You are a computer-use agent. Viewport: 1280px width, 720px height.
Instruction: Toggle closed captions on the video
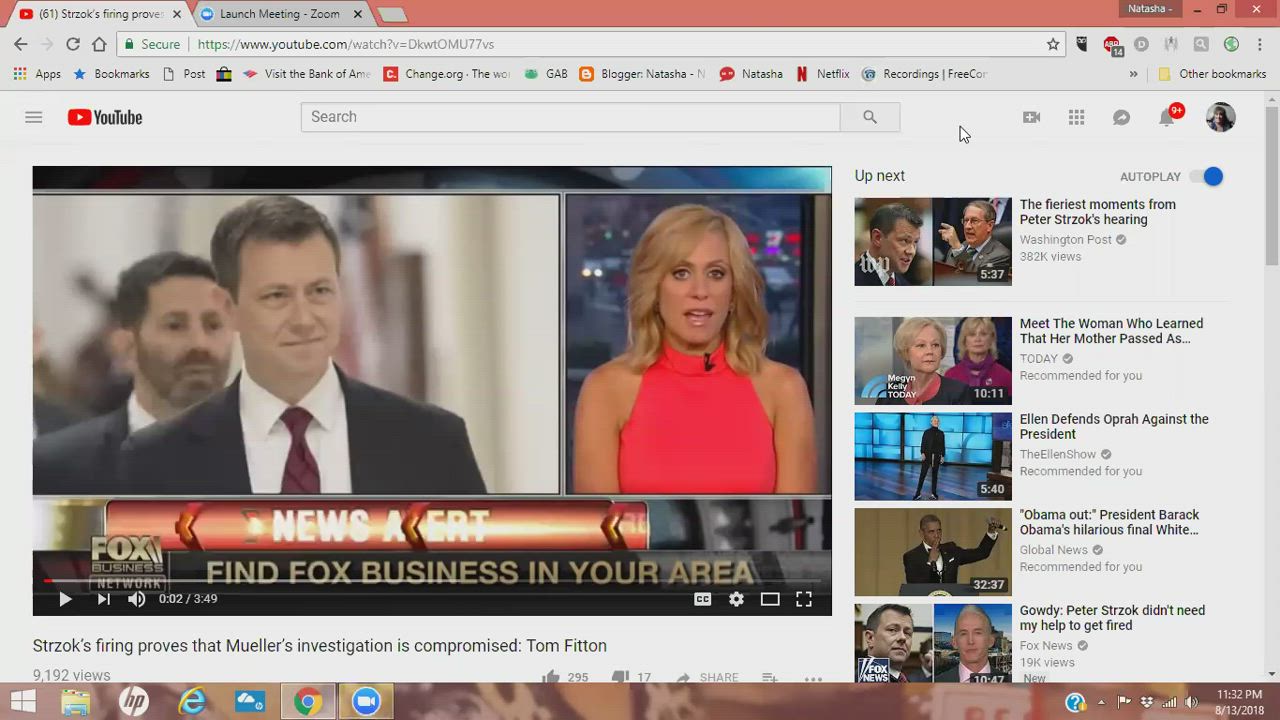(703, 599)
